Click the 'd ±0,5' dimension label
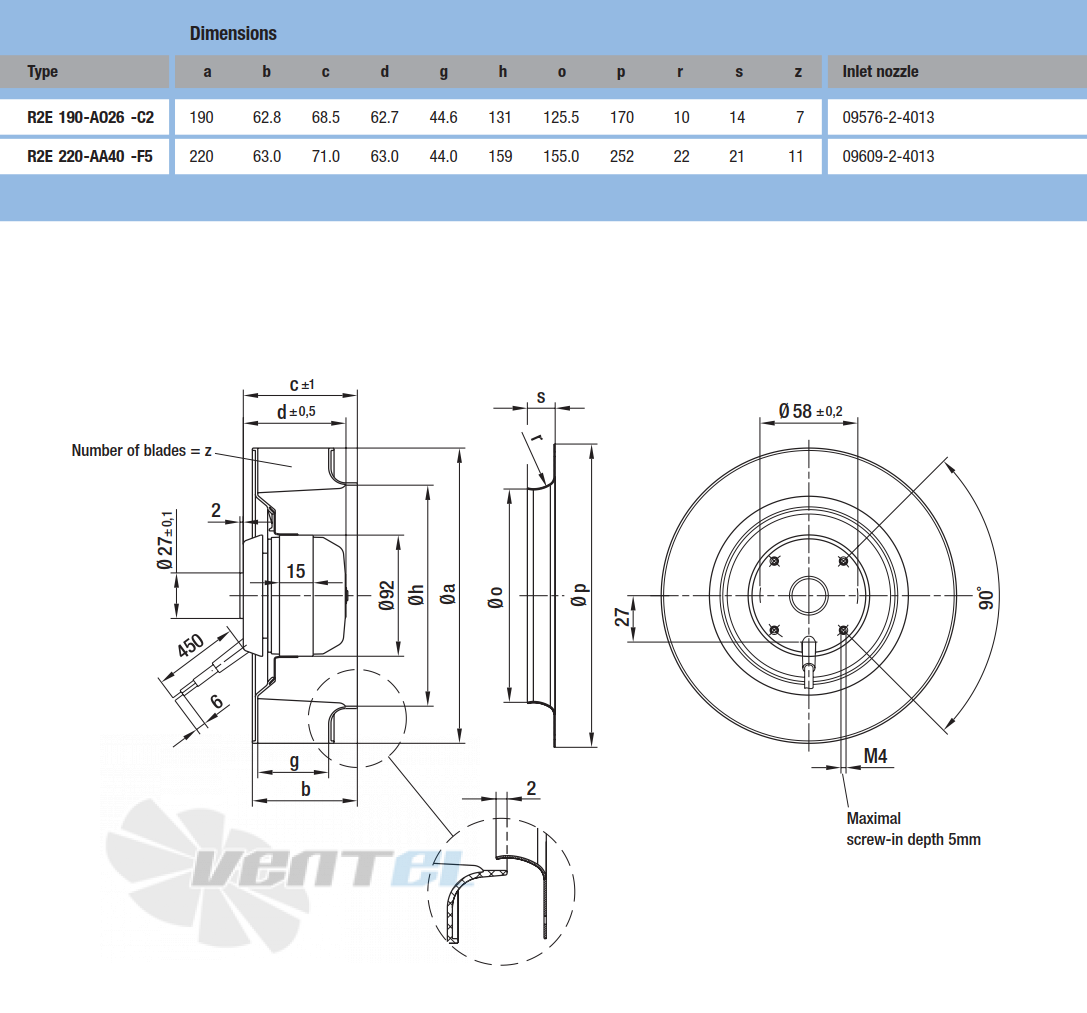 click(297, 412)
